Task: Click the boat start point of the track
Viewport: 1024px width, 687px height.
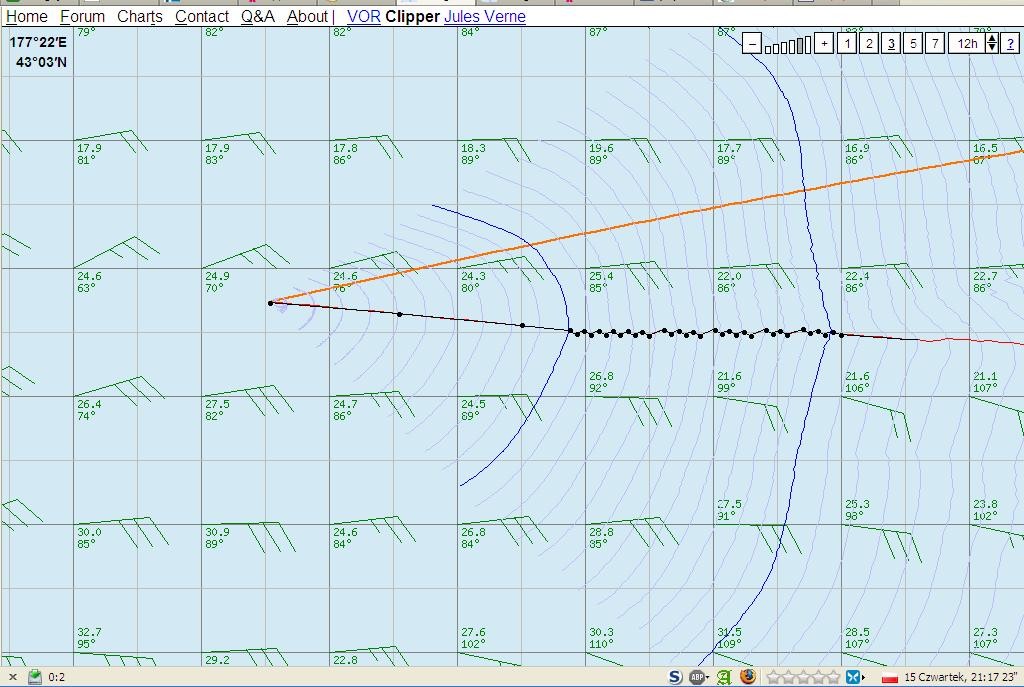Action: [270, 303]
